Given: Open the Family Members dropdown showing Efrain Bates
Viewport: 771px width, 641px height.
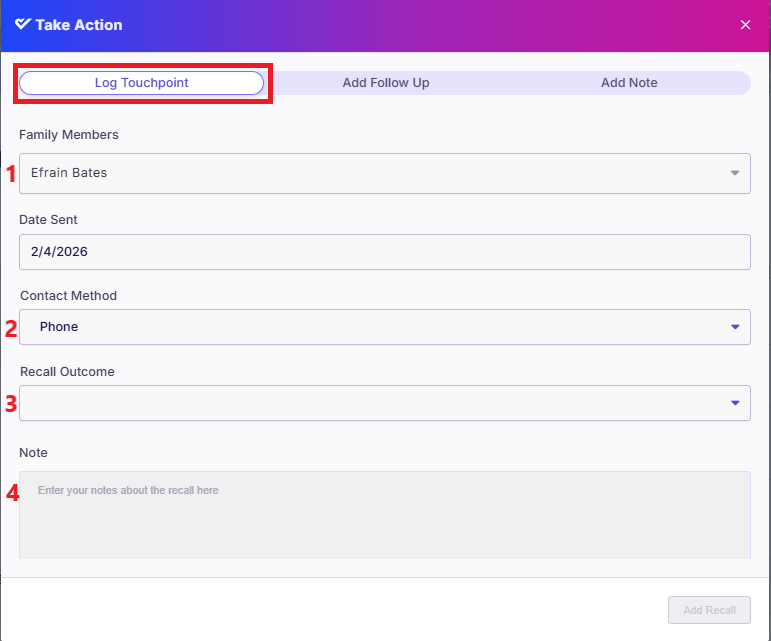Looking at the screenshot, I should pyautogui.click(x=385, y=173).
